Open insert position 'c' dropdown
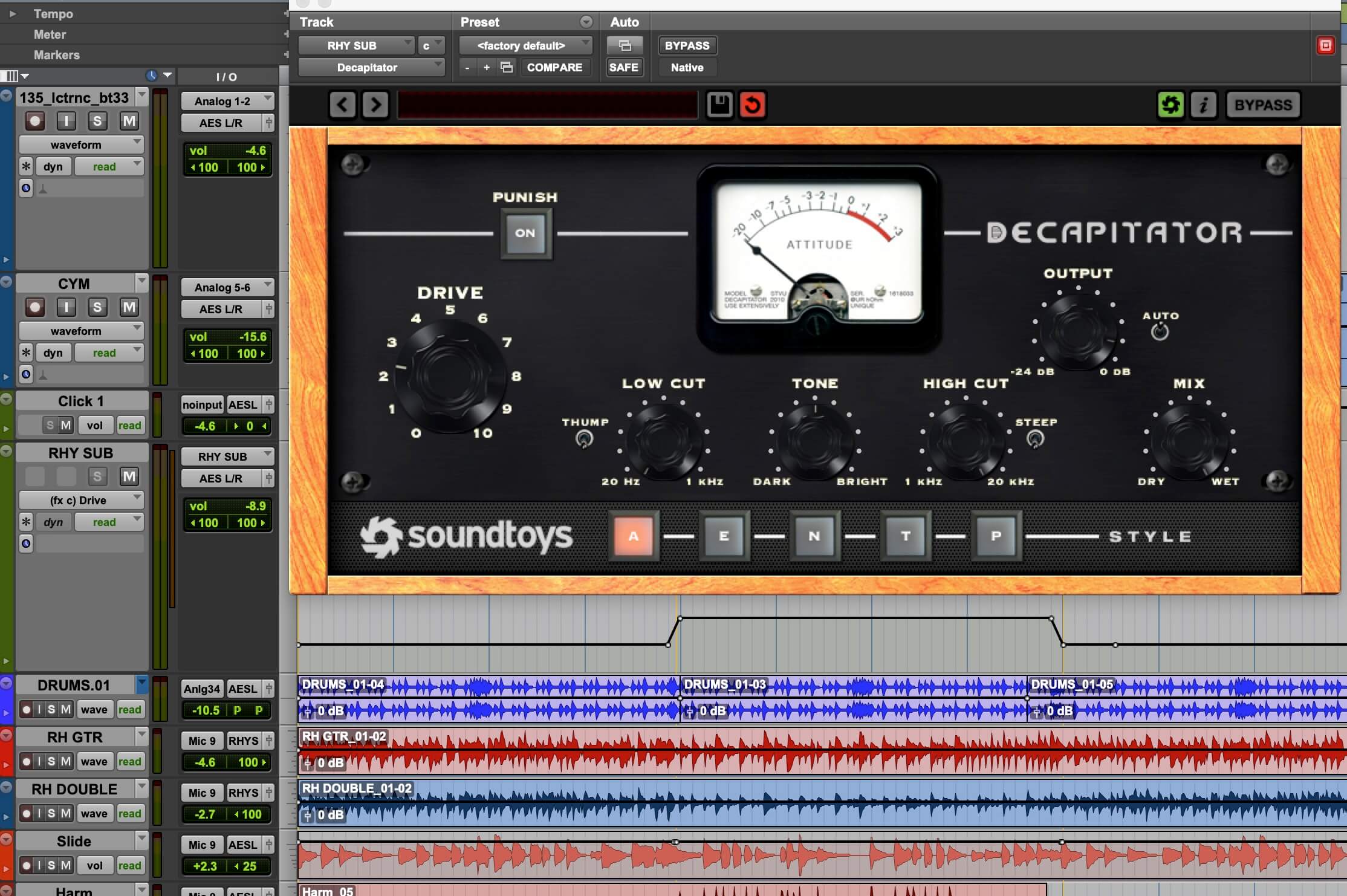Screen dimensions: 1347x896 (431, 45)
